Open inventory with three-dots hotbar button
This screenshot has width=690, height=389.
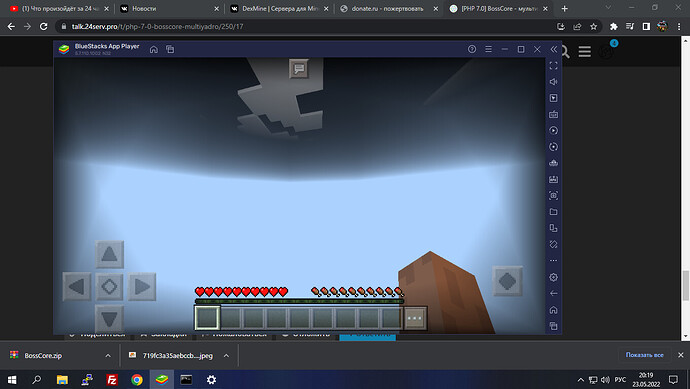[x=415, y=318]
